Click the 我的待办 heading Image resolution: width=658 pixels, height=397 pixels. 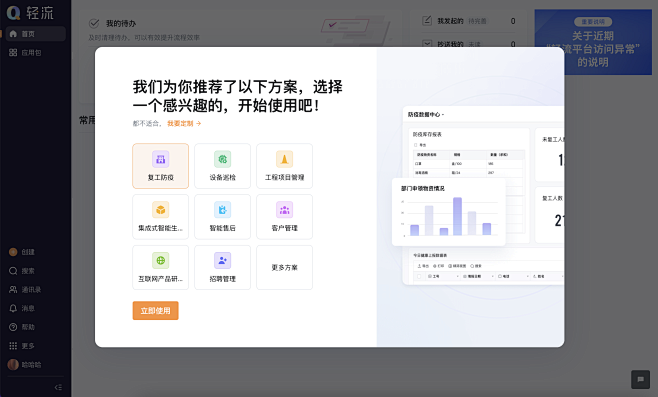[x=121, y=24]
